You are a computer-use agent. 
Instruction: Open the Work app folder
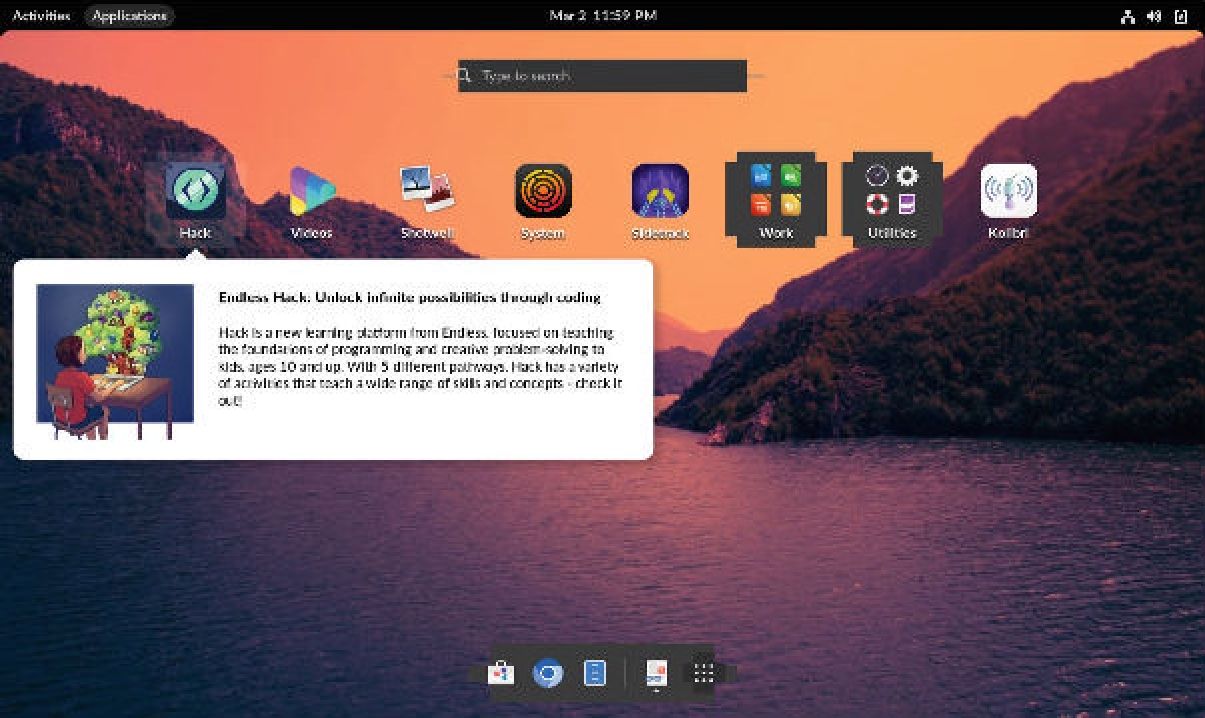(x=776, y=199)
